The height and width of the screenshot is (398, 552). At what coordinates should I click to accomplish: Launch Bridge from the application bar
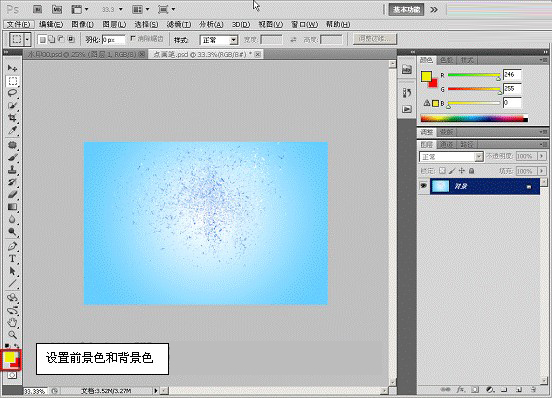coord(38,10)
